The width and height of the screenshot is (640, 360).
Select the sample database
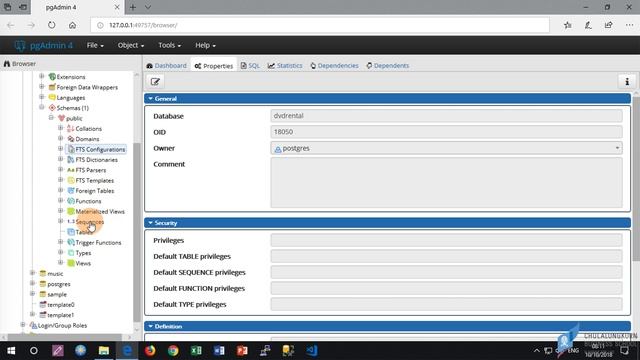coord(57,294)
